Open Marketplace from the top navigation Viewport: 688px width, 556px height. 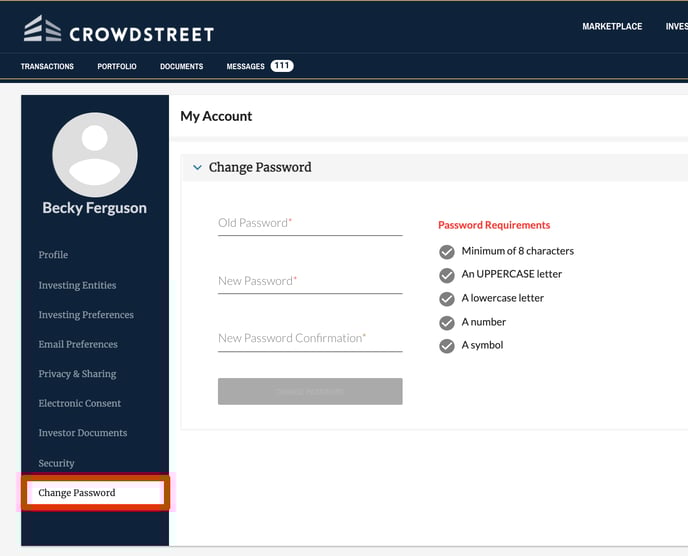tap(612, 26)
